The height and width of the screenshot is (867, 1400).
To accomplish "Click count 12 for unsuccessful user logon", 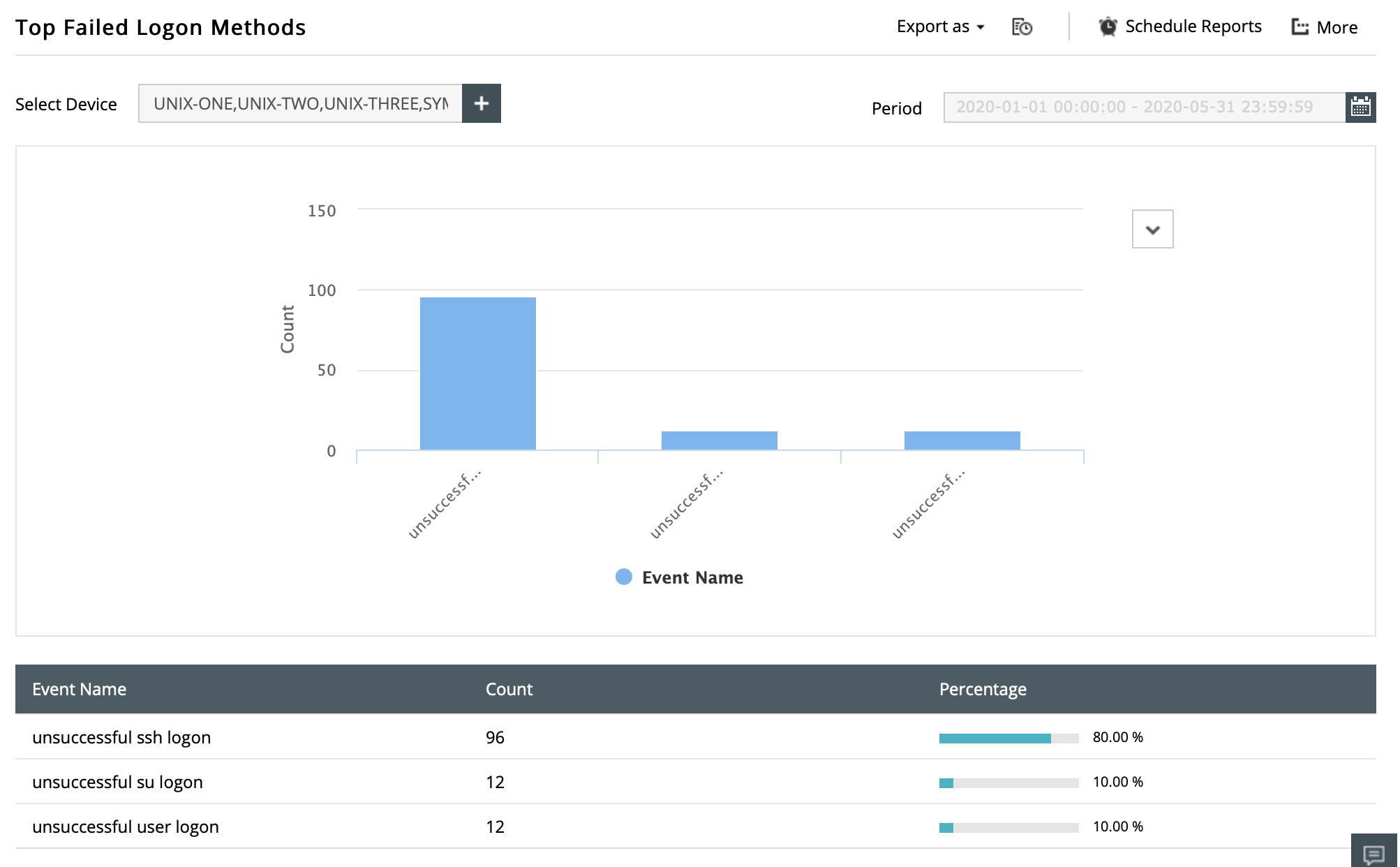I will coord(495,827).
